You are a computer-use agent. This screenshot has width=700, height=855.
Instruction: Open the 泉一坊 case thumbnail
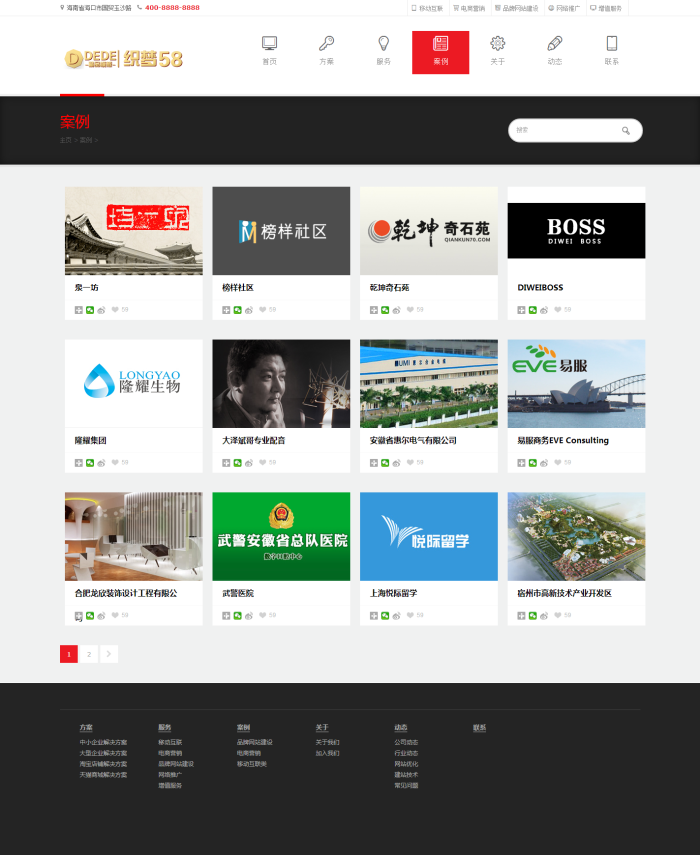tap(134, 231)
